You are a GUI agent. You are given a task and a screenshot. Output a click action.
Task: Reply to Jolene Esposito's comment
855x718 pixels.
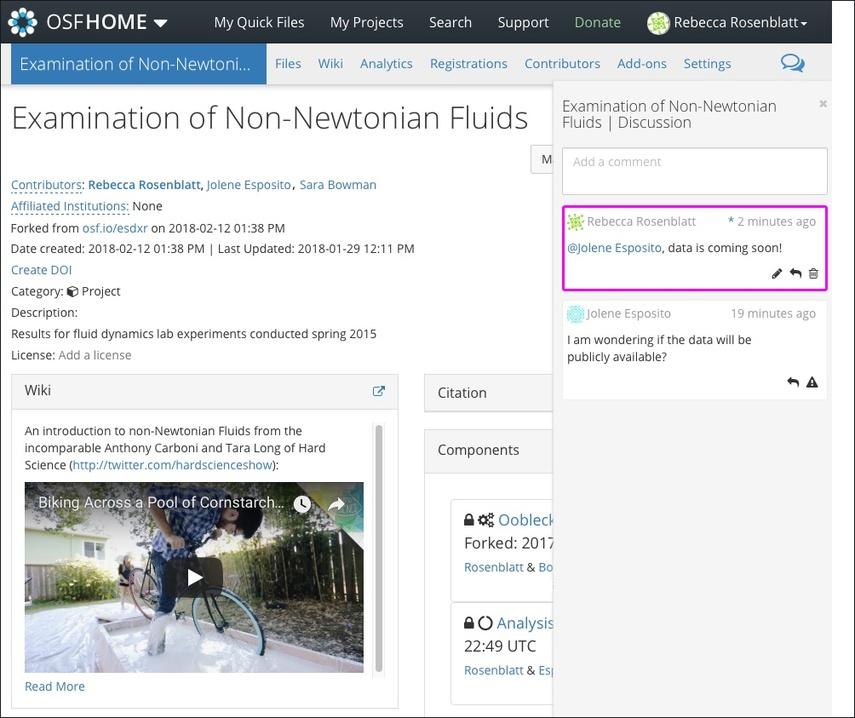(x=793, y=382)
